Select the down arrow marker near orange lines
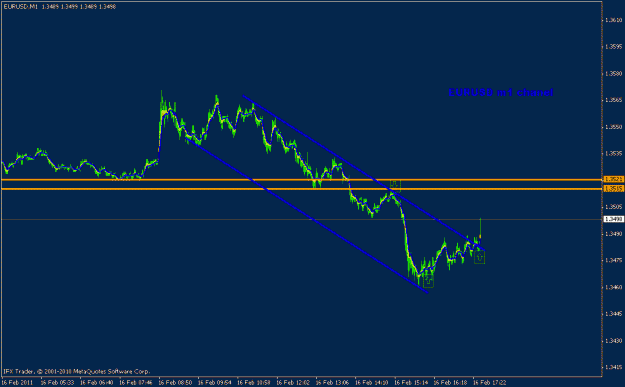Image resolution: width=625 pixels, height=387 pixels. pyautogui.click(x=395, y=185)
